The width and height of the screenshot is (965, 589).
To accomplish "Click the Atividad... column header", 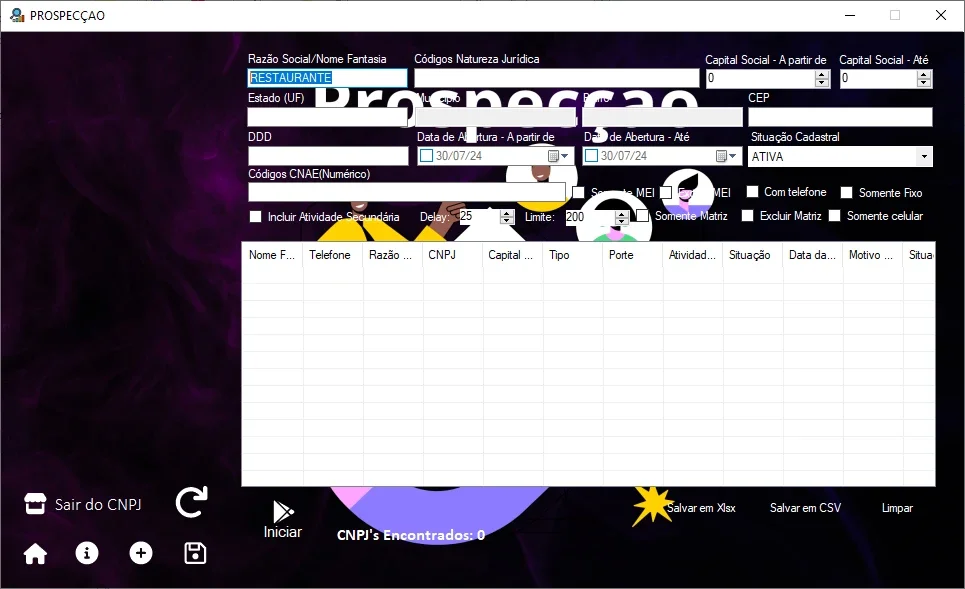I will tap(692, 255).
